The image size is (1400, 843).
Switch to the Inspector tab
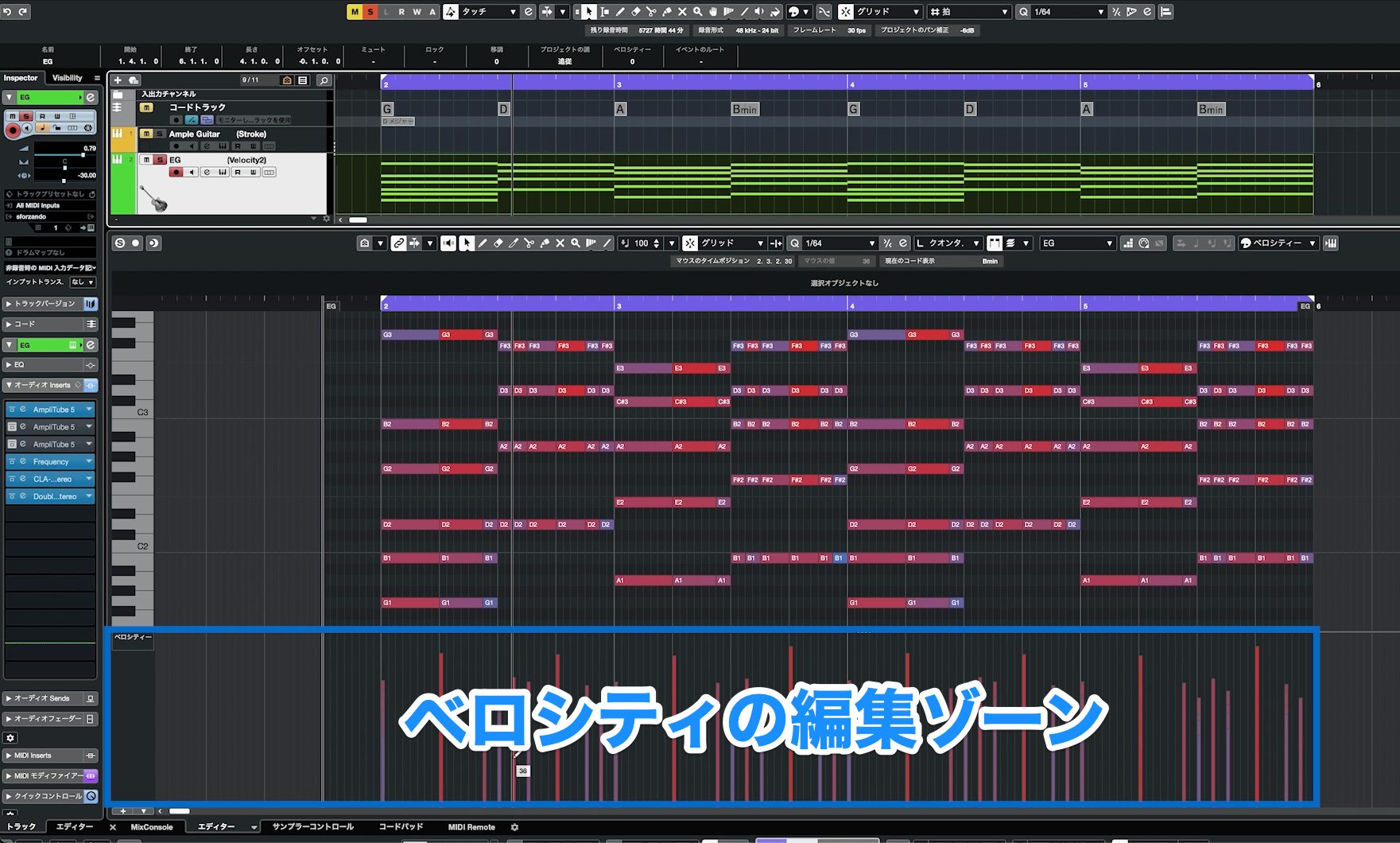click(x=21, y=78)
